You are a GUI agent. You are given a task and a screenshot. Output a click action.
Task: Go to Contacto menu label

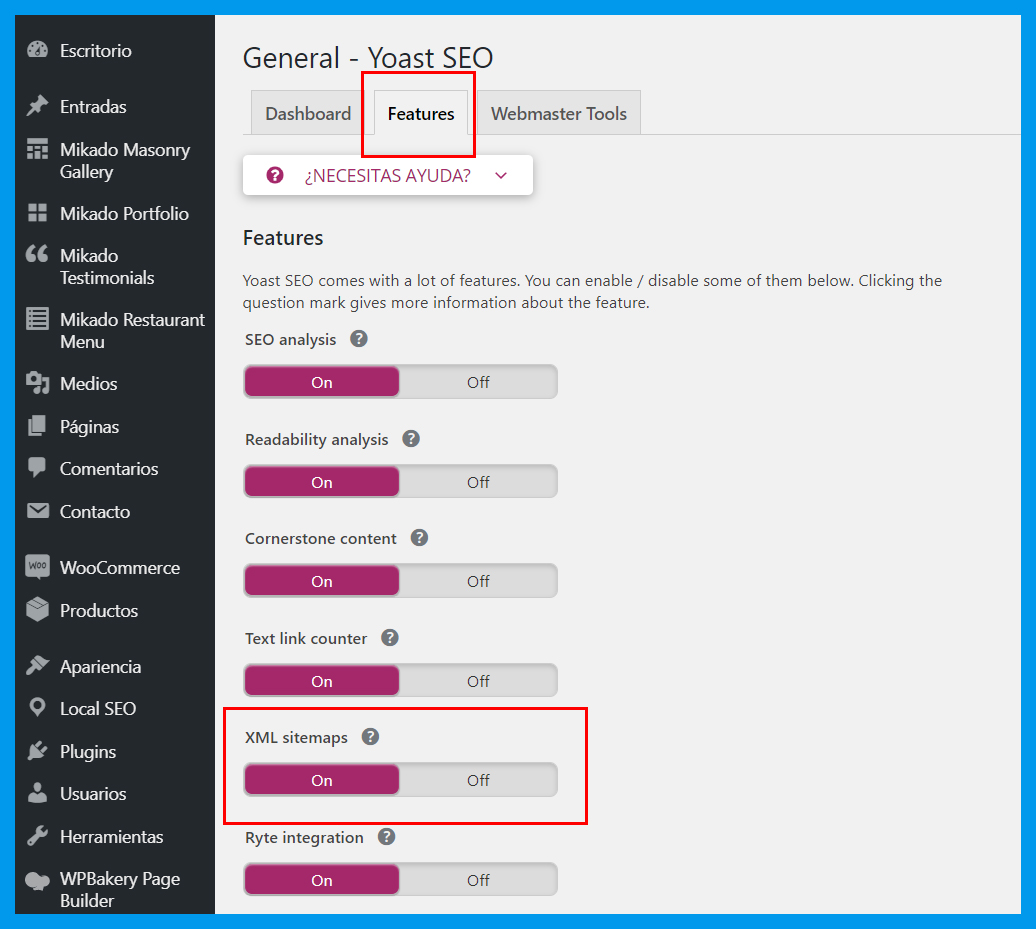[x=94, y=511]
